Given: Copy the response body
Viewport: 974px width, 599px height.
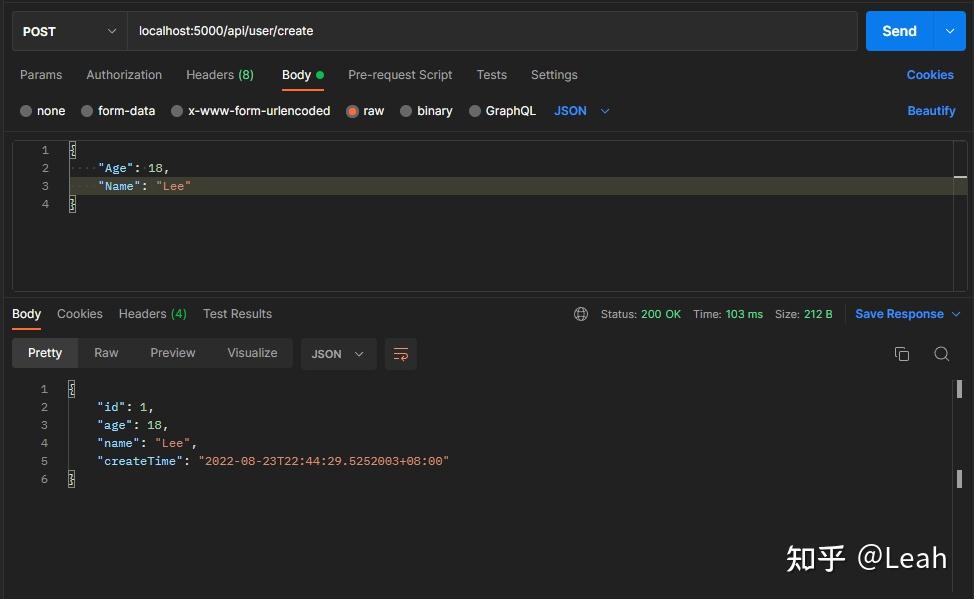Looking at the screenshot, I should click(901, 353).
